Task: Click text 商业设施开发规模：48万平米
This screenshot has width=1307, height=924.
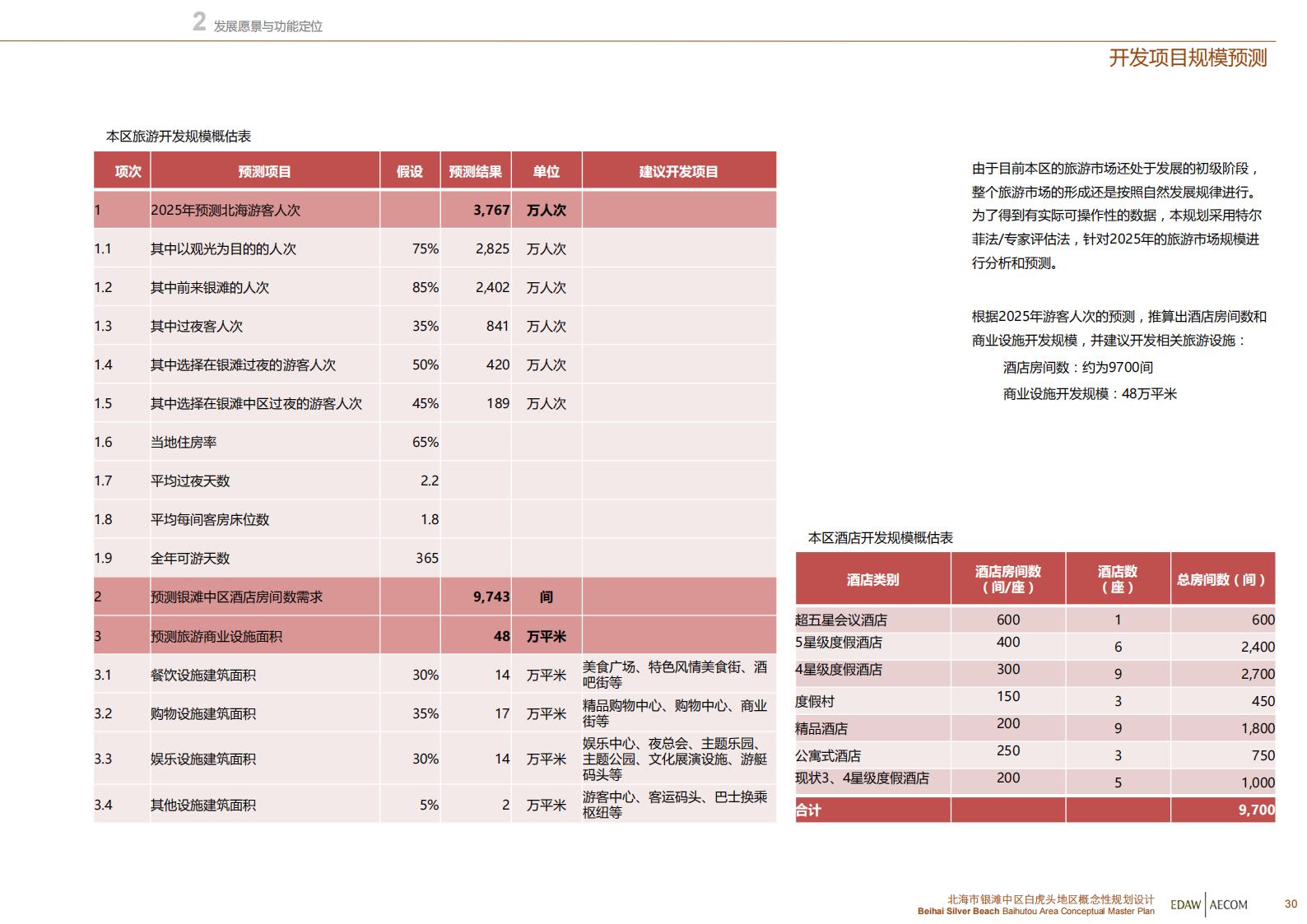Action: pyautogui.click(x=1090, y=394)
